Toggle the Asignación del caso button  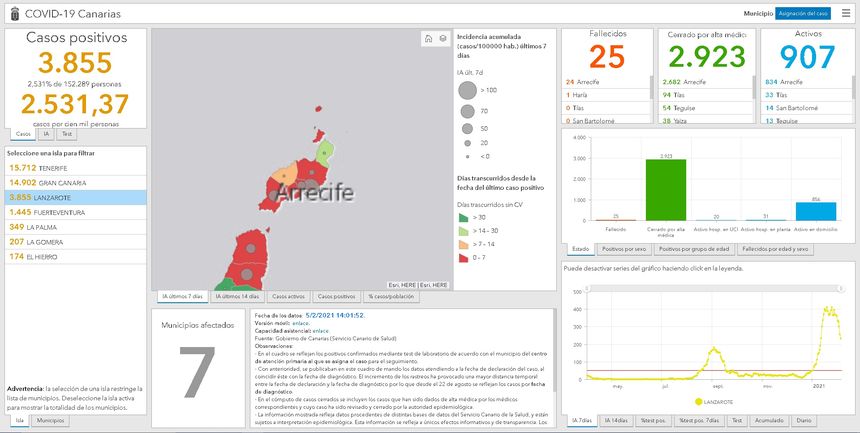[x=803, y=13]
